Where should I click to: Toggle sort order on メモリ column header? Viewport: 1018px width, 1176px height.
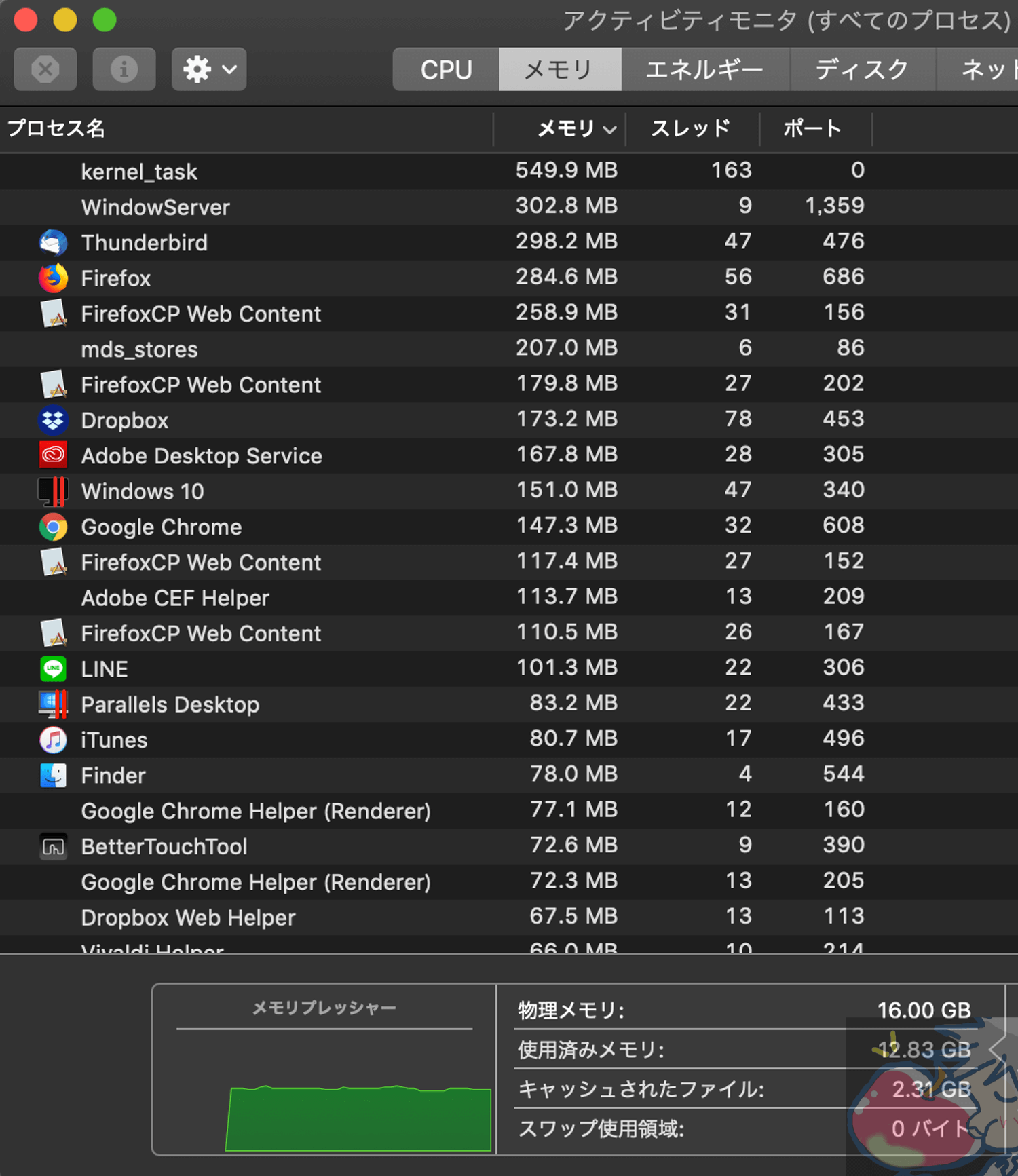[576, 128]
